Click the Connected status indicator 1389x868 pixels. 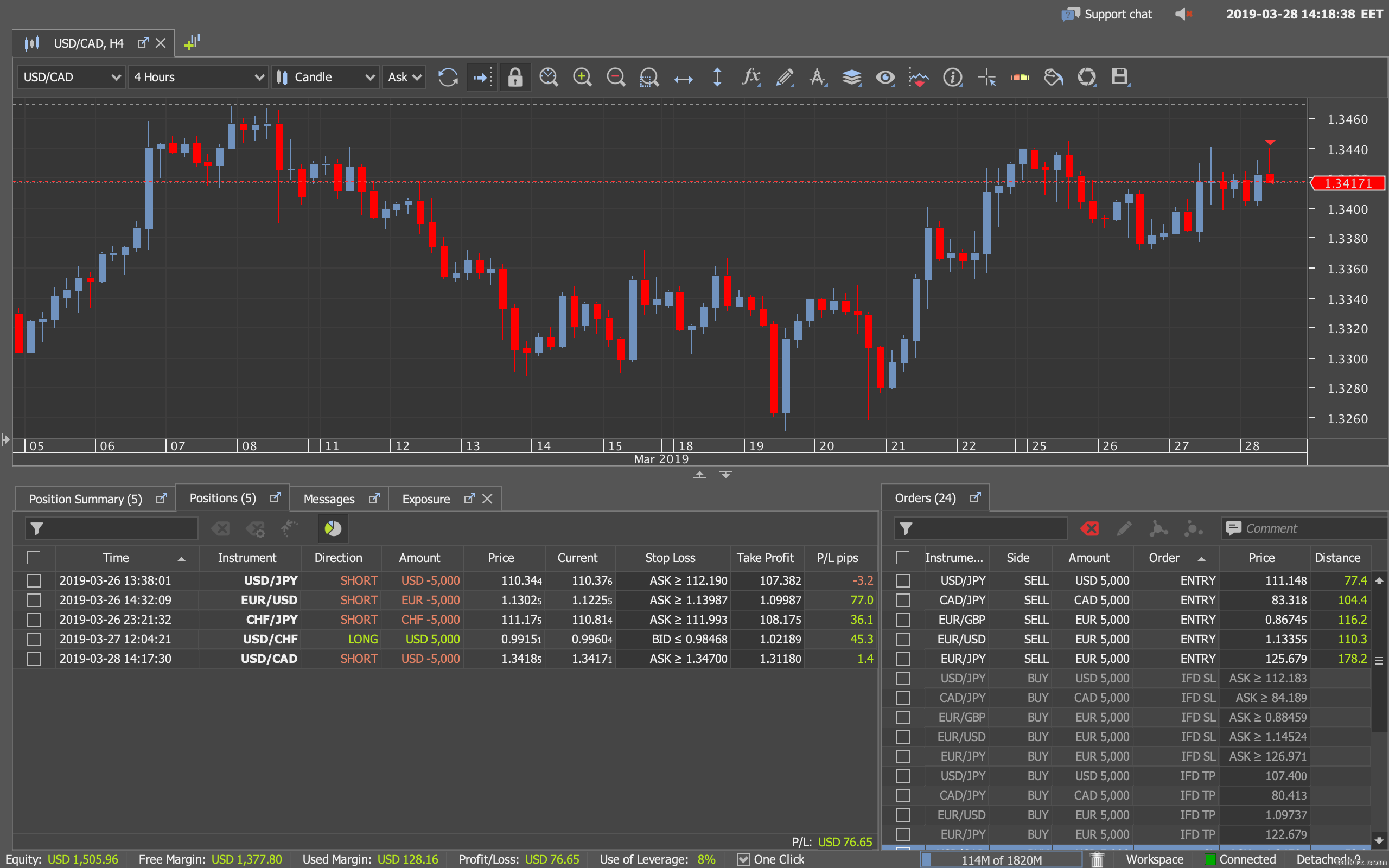[x=1240, y=859]
